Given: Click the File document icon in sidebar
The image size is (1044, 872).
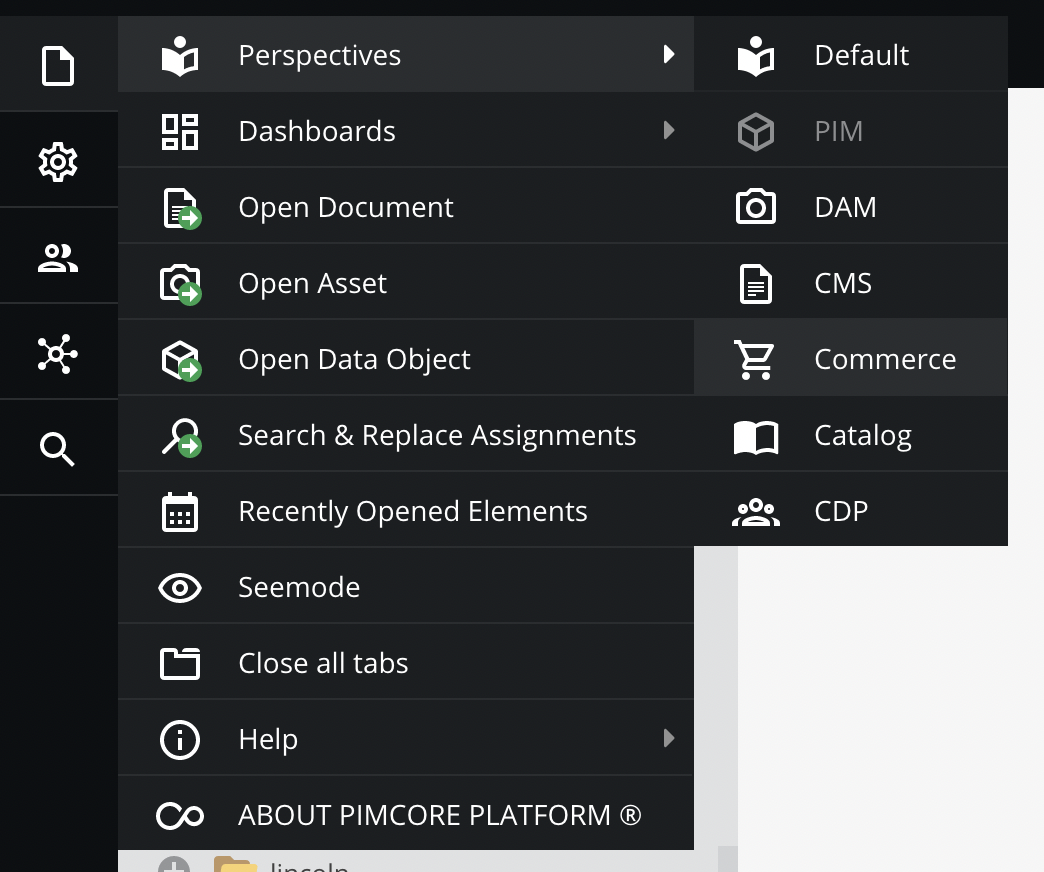Looking at the screenshot, I should pyautogui.click(x=57, y=66).
